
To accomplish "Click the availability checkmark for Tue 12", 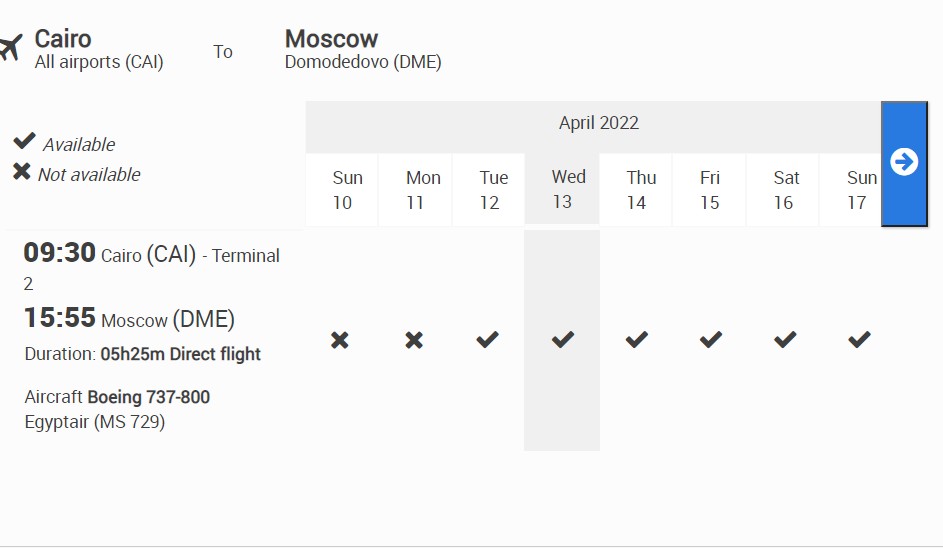I will pos(487,340).
